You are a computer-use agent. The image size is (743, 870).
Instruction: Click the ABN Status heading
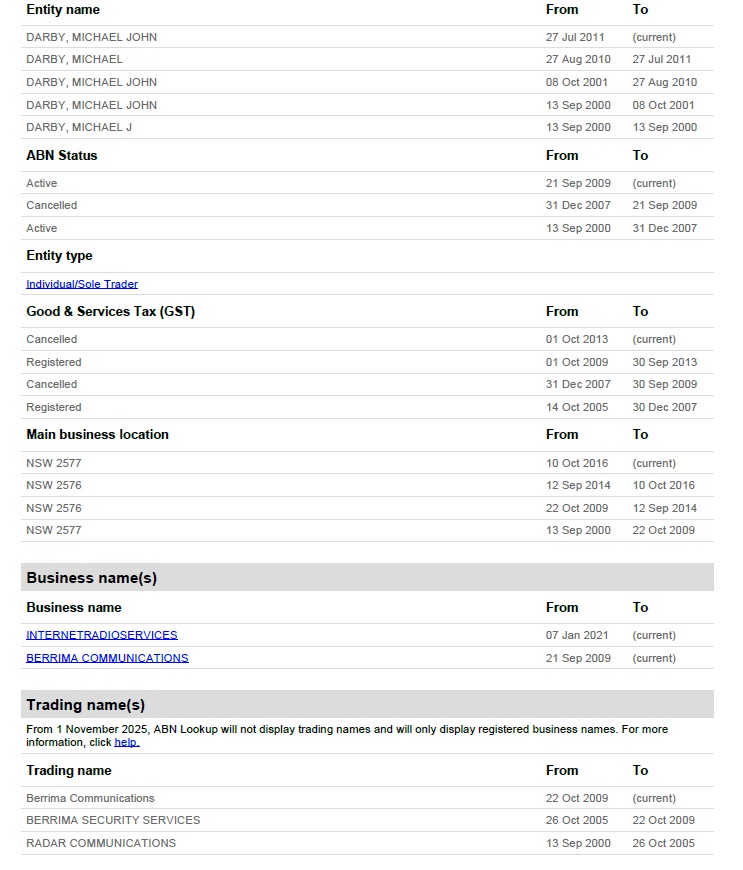tap(62, 155)
